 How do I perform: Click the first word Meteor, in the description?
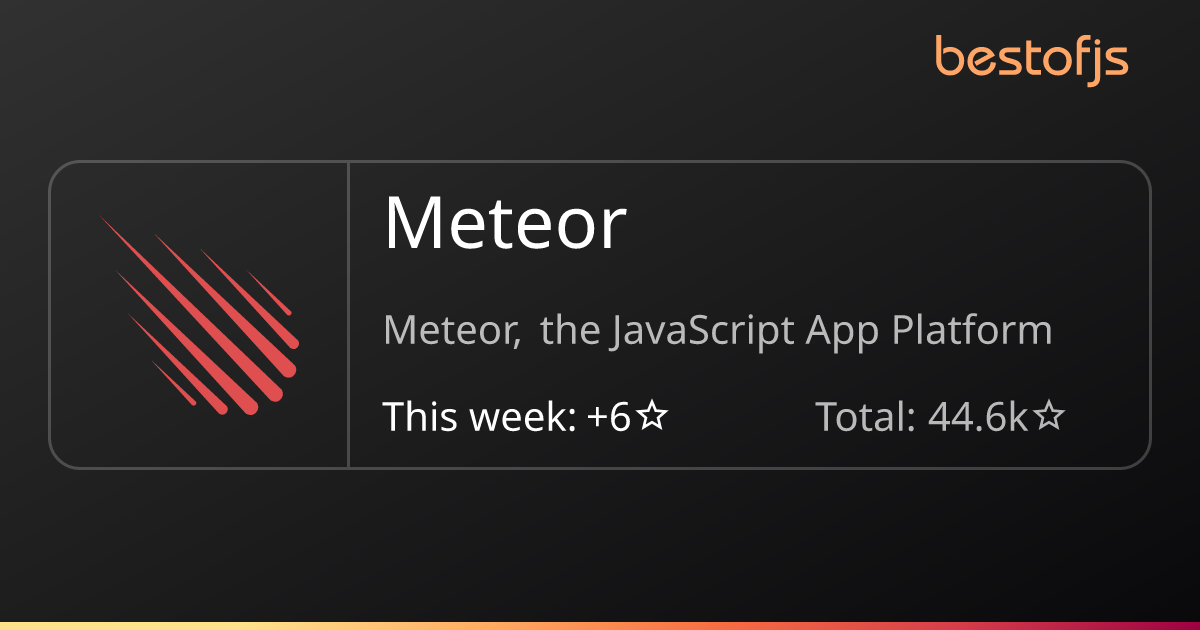click(x=453, y=331)
